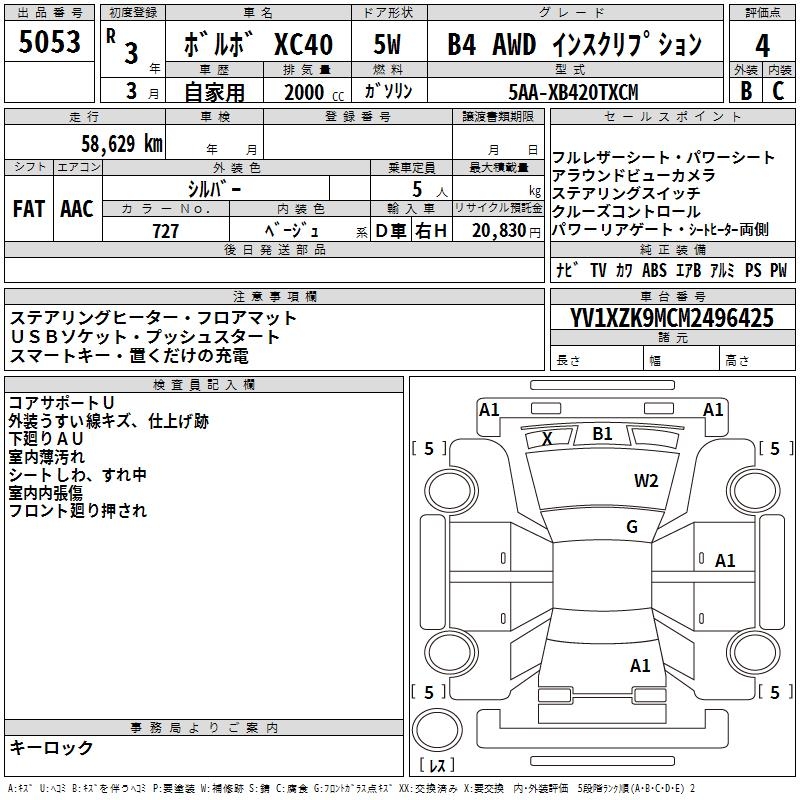Click the 車台番号 header label
The width and height of the screenshot is (800, 800).
point(672,296)
